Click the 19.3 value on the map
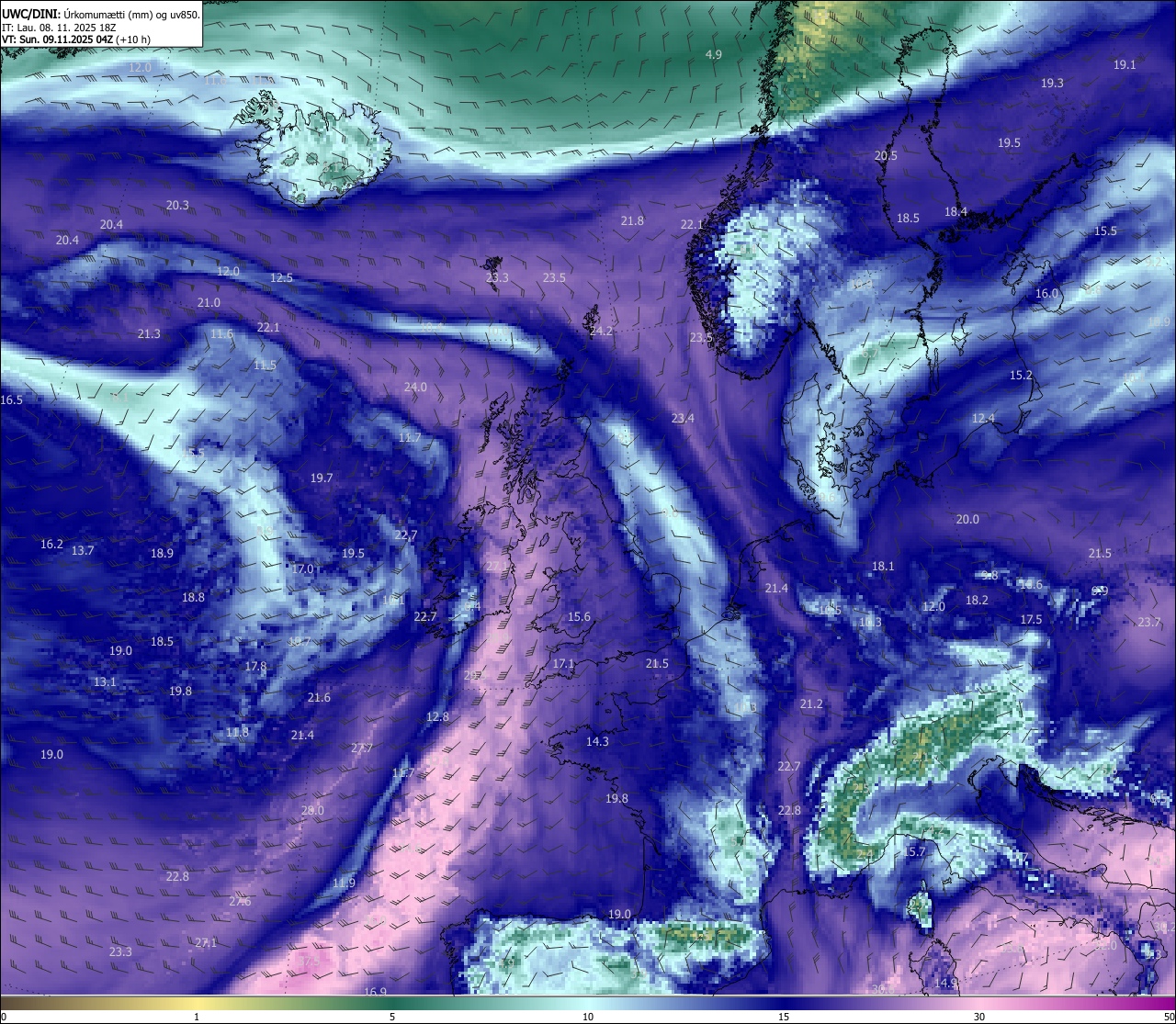The width and height of the screenshot is (1176, 1024). pos(1052,84)
